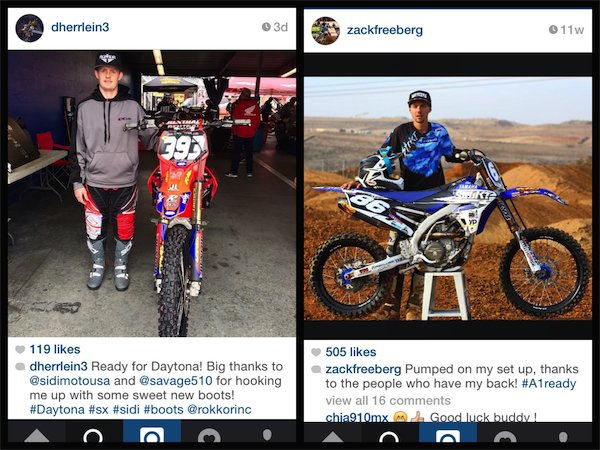Open Explore tab in left screen
The height and width of the screenshot is (450, 600).
tap(94, 436)
